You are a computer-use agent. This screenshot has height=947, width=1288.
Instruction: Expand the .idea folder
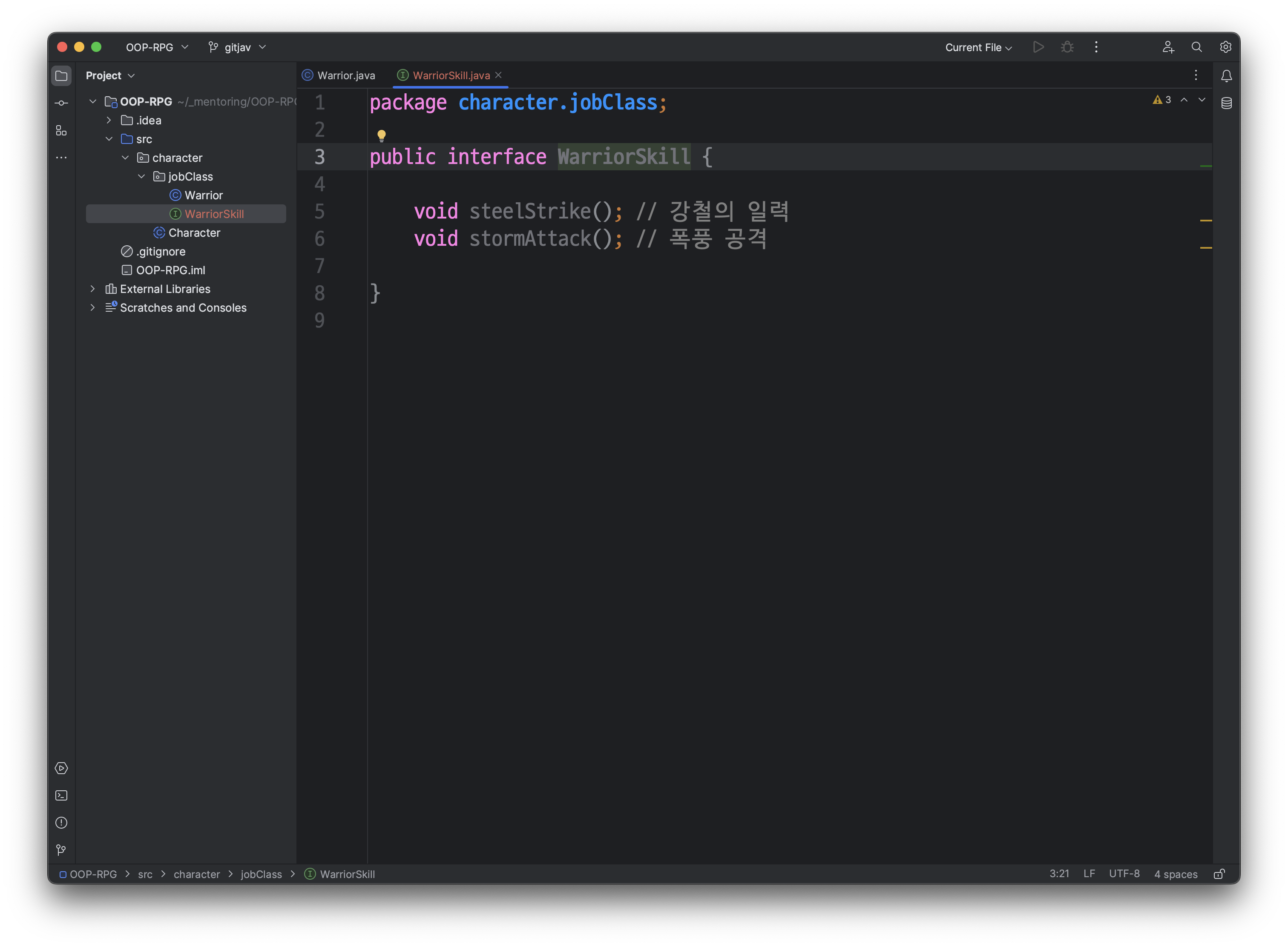coord(109,121)
